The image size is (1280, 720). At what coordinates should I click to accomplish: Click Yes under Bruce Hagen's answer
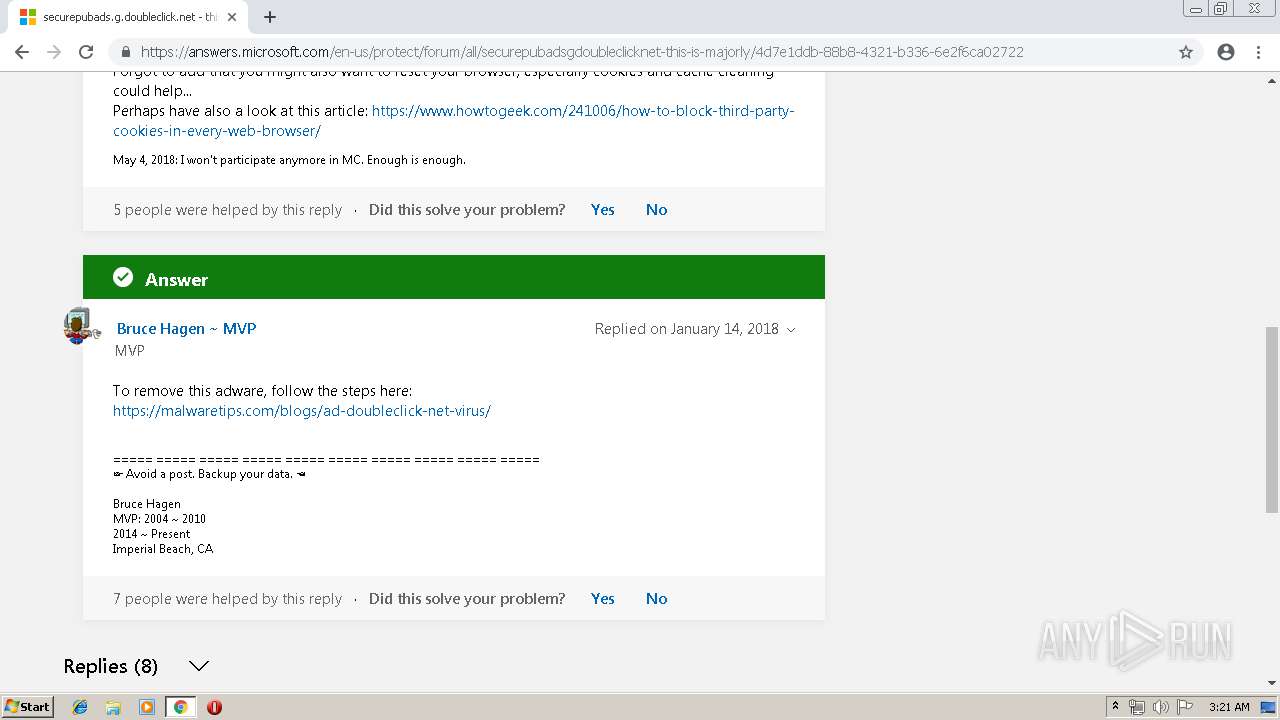click(x=602, y=599)
